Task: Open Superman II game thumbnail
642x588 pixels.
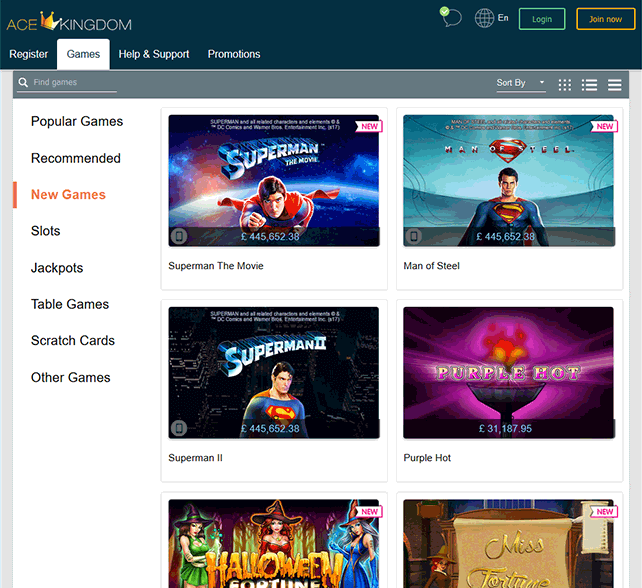Action: (x=274, y=373)
